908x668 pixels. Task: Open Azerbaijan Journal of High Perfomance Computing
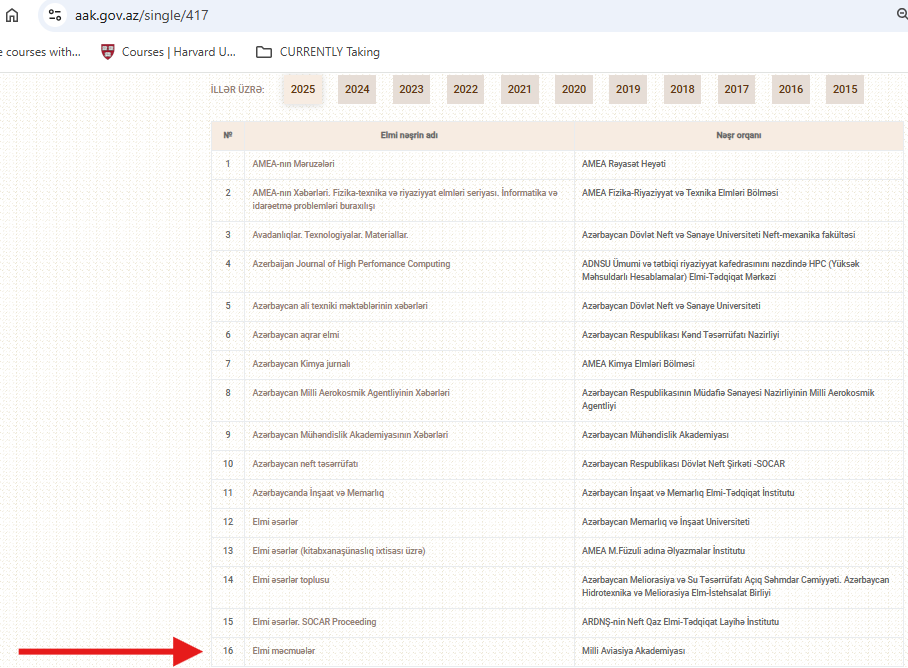point(351,264)
